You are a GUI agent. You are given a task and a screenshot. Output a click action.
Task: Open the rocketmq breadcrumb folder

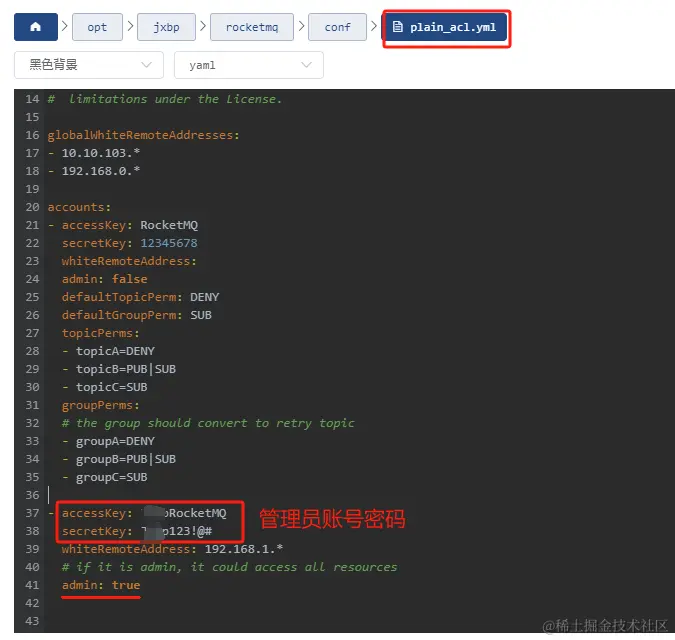coord(252,27)
